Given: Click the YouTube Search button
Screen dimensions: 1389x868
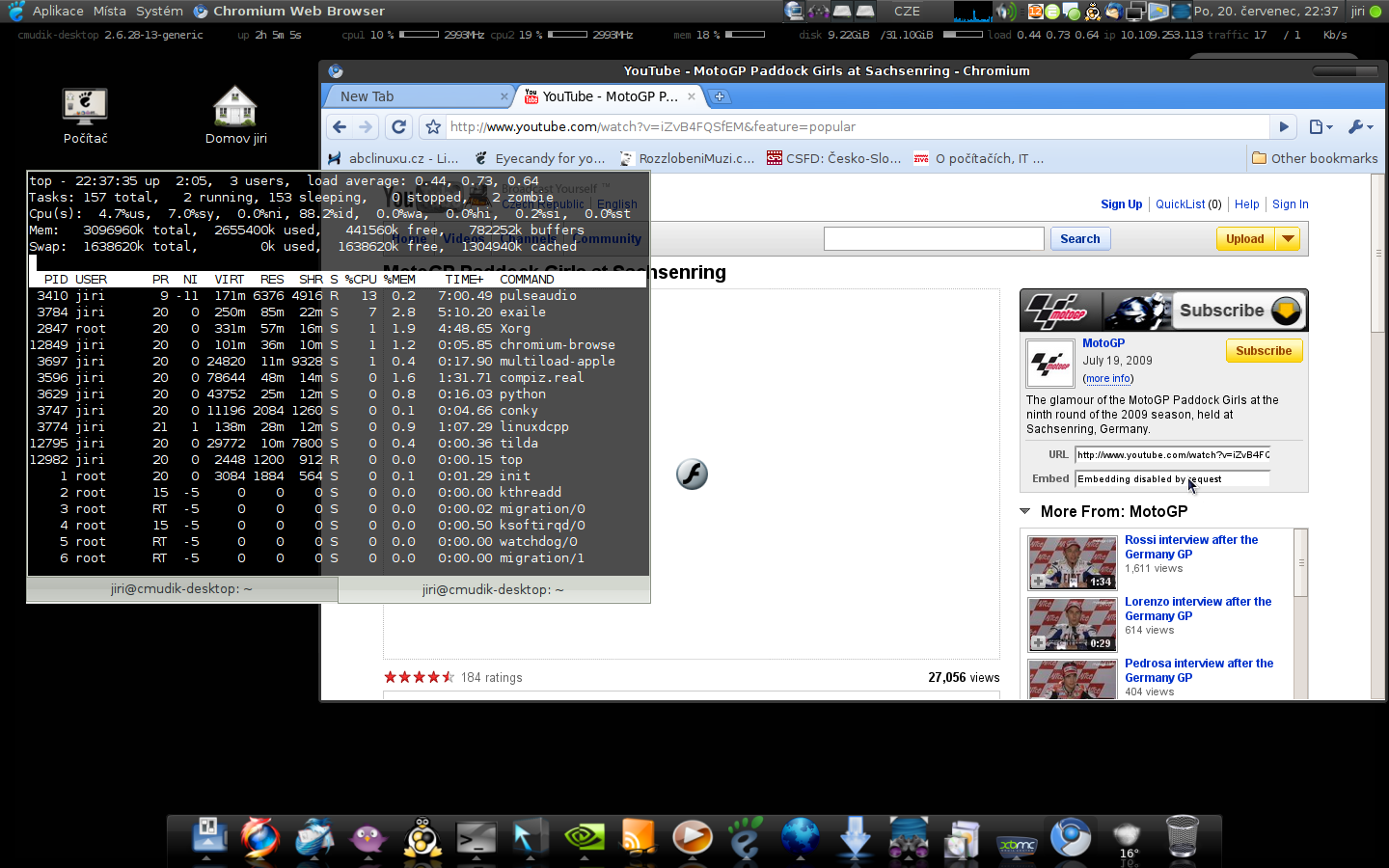Looking at the screenshot, I should pyautogui.click(x=1080, y=239).
